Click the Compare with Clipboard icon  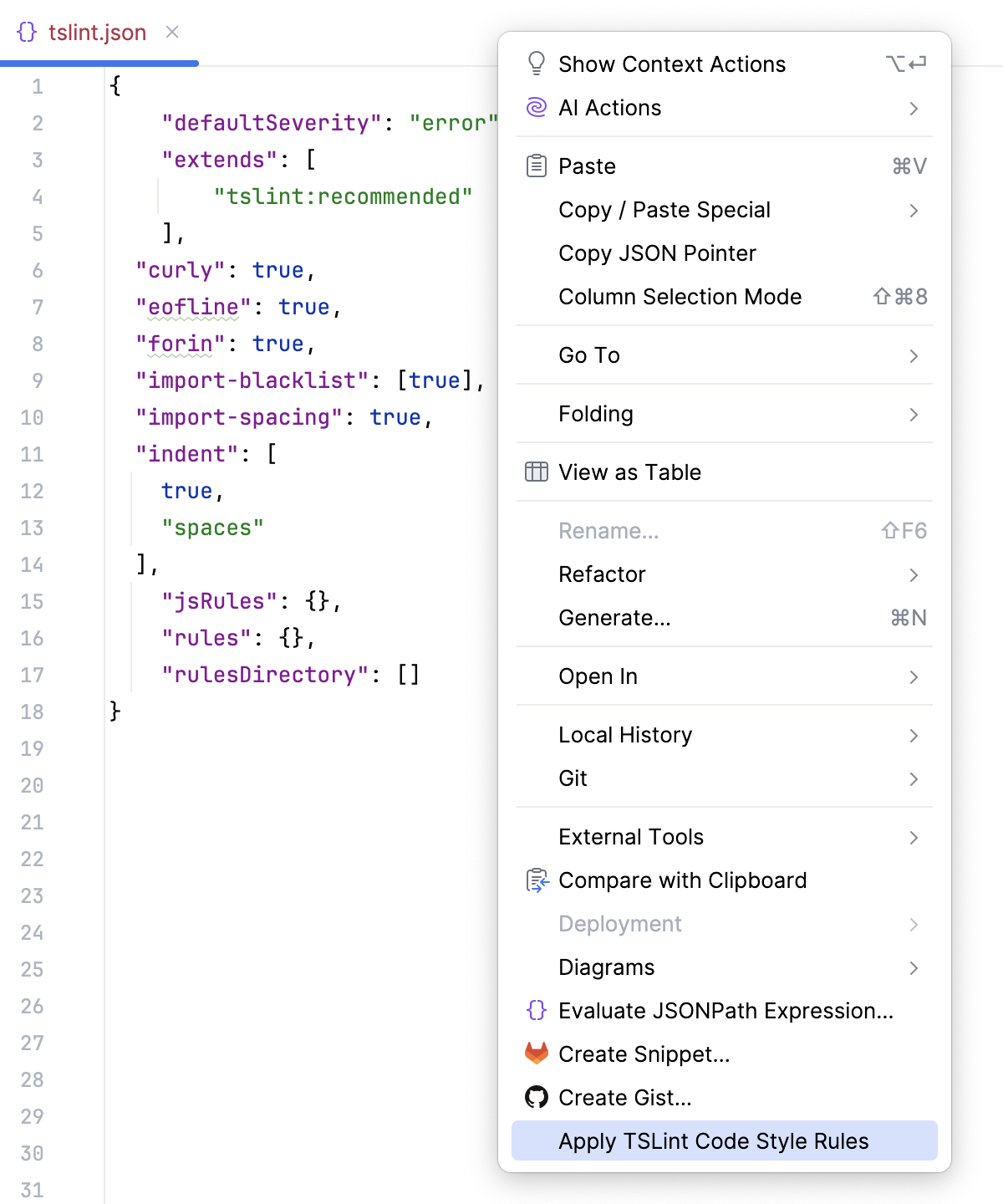536,880
